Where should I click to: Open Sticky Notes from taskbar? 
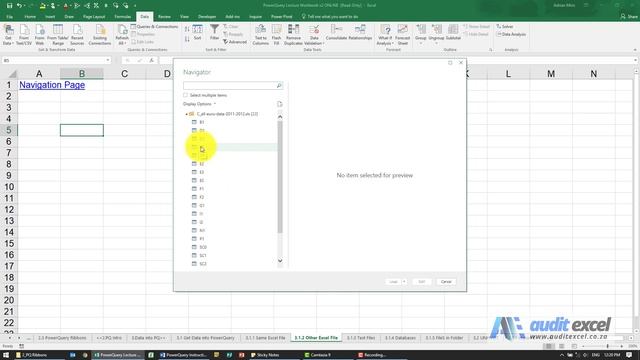point(264,355)
